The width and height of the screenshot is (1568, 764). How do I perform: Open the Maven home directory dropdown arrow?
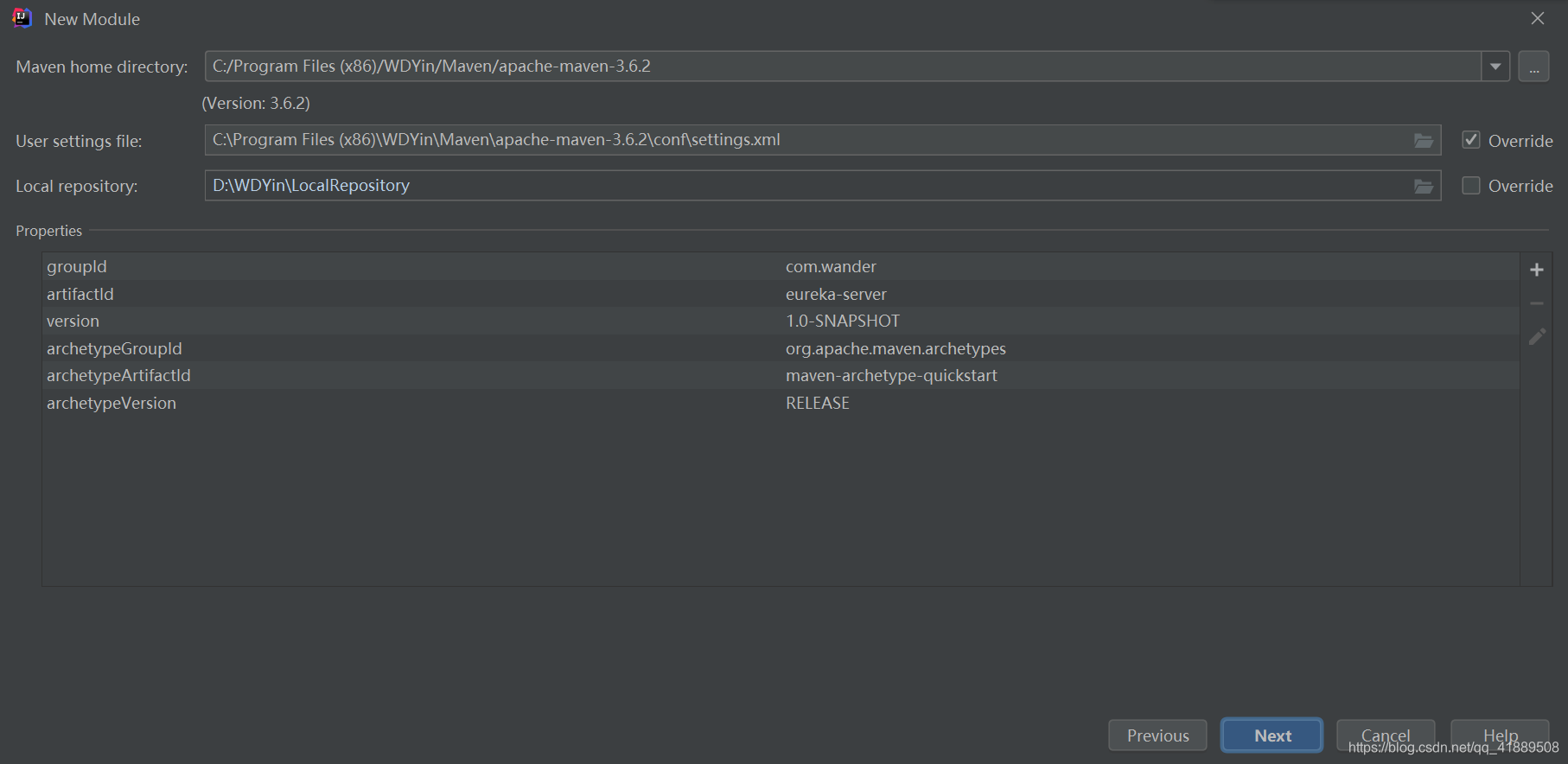[1495, 67]
